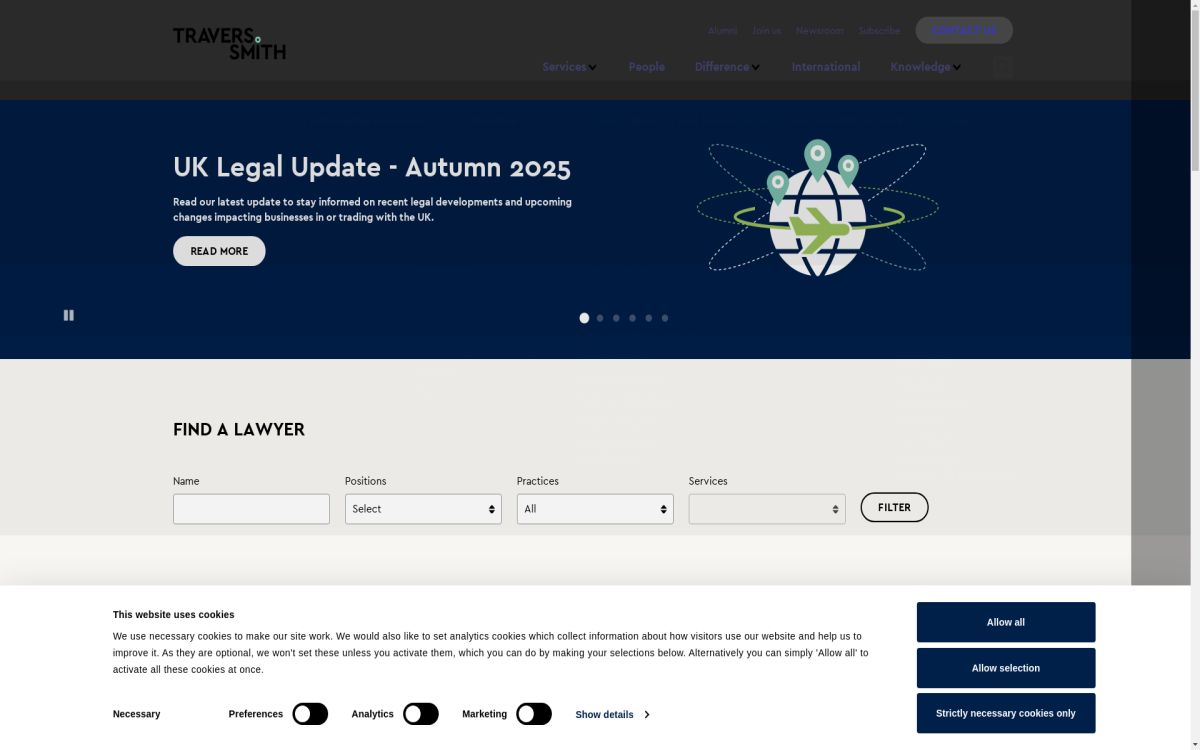
Task: Click the Show details chevron arrow
Action: (647, 715)
